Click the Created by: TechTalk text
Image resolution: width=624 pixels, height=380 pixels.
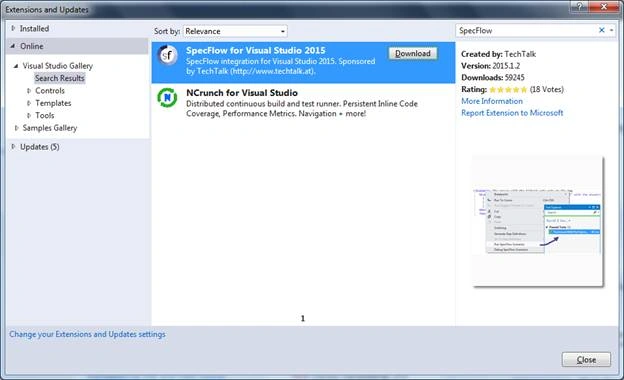pos(499,54)
